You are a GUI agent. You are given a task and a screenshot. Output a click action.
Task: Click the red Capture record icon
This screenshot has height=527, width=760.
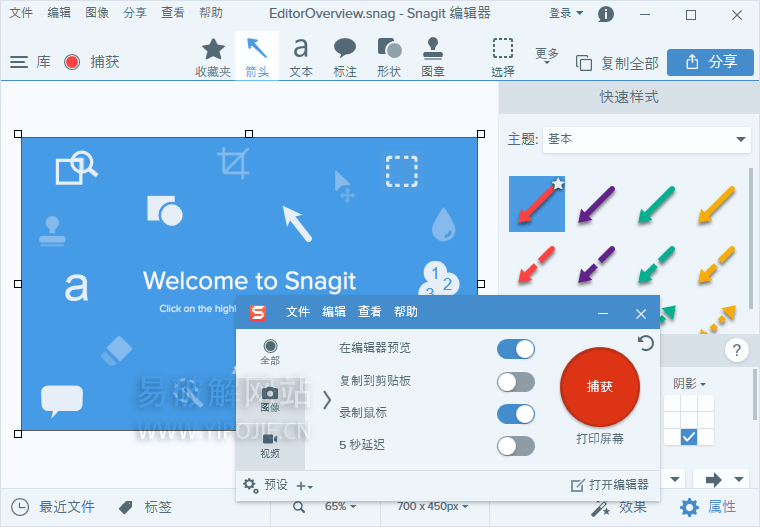[72, 62]
